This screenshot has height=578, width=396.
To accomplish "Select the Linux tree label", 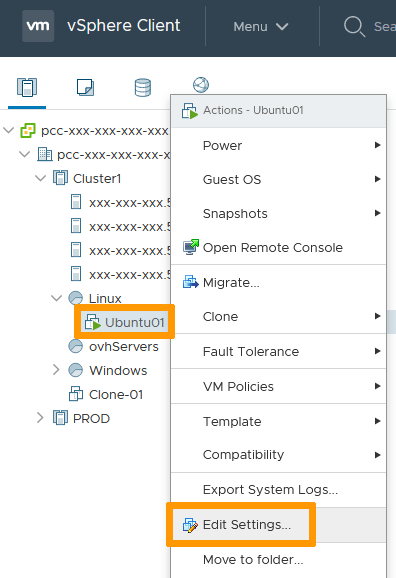I will [x=105, y=298].
